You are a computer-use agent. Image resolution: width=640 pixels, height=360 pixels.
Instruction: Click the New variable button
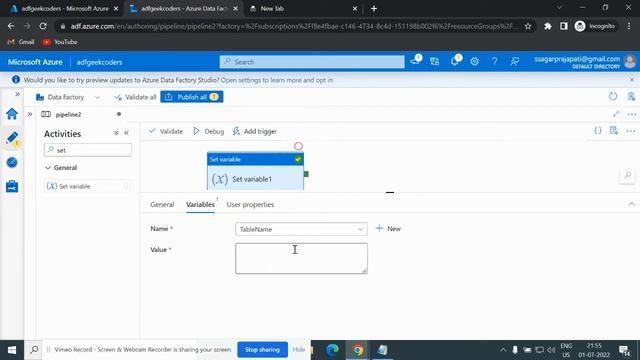[x=389, y=229]
